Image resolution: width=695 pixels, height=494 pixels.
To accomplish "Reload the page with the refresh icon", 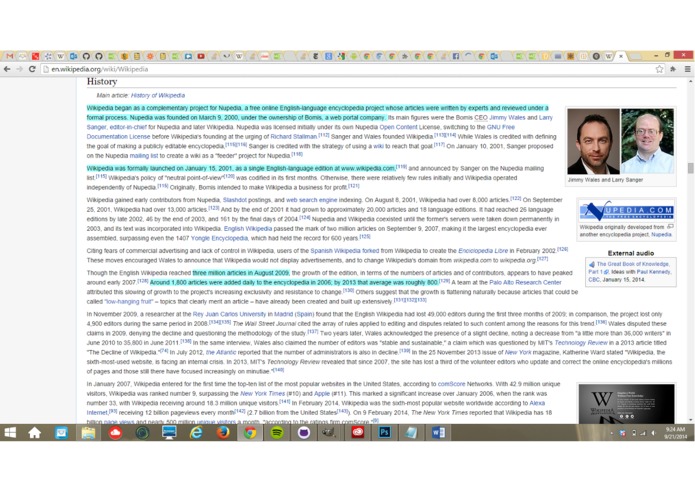I will tap(32, 69).
